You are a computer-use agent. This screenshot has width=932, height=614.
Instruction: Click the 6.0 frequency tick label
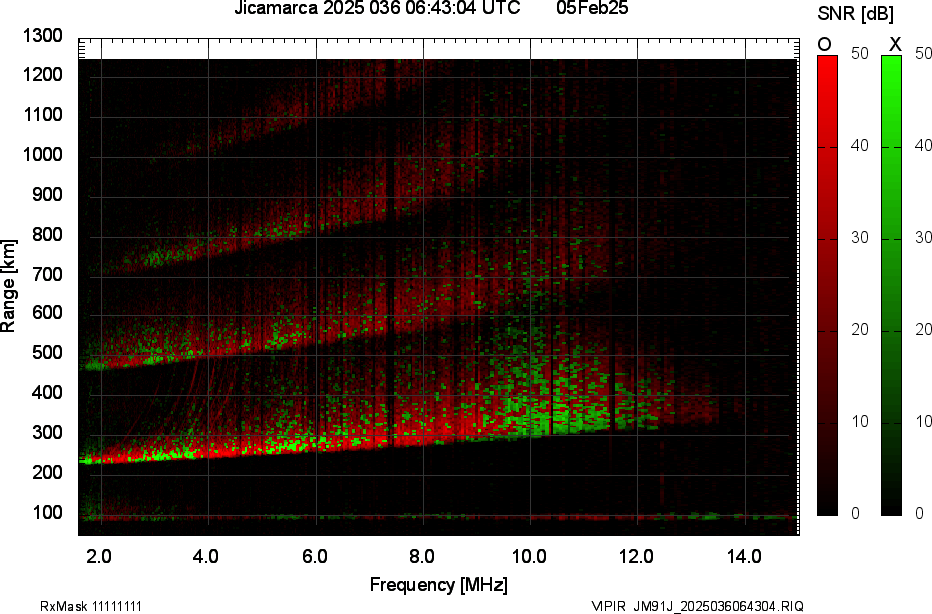(314, 556)
